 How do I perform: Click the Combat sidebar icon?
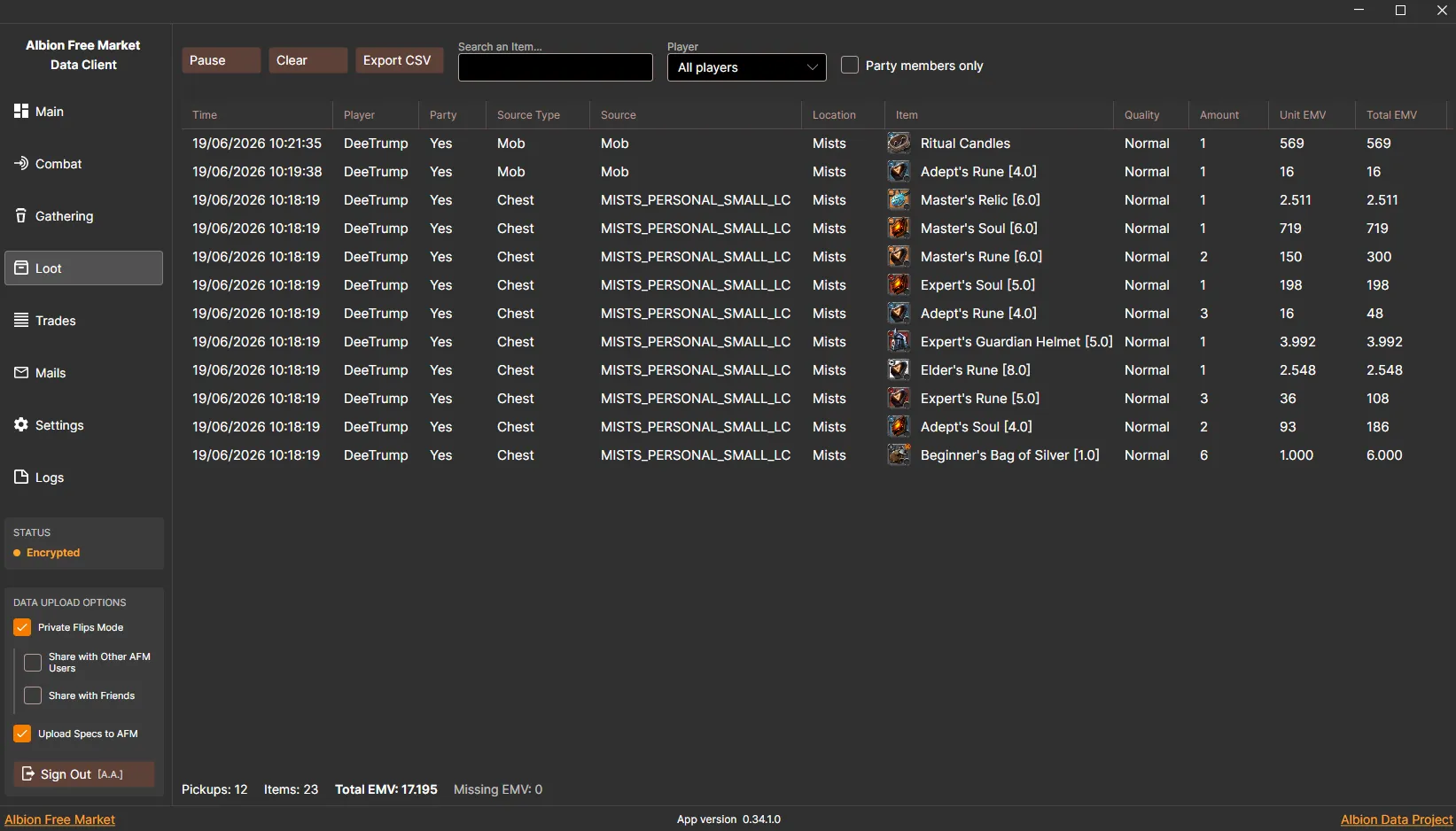pos(21,163)
